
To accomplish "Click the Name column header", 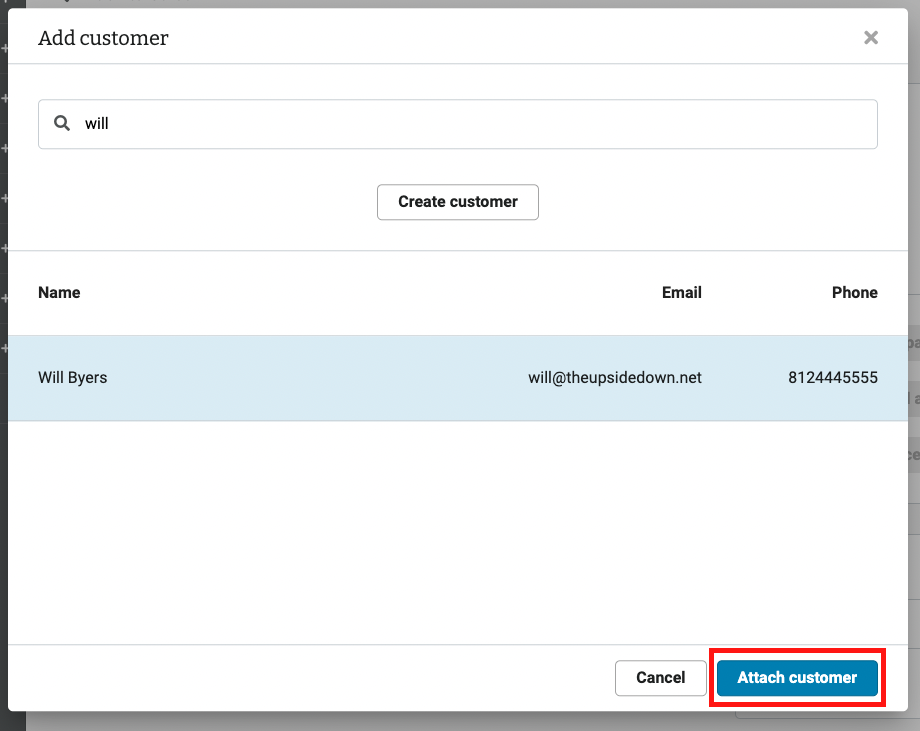I will tap(59, 293).
